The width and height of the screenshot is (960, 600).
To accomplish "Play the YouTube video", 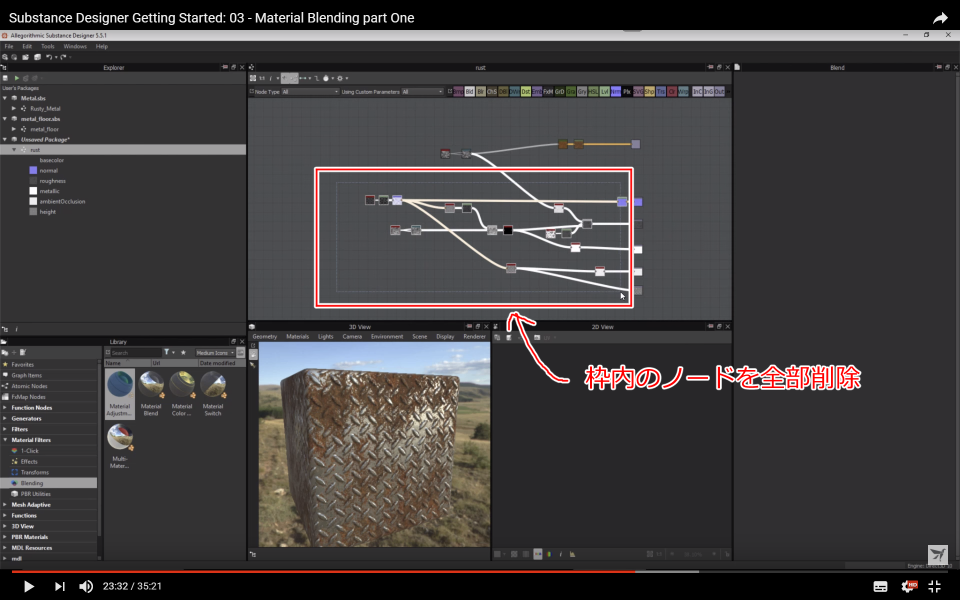I will click(x=28, y=587).
